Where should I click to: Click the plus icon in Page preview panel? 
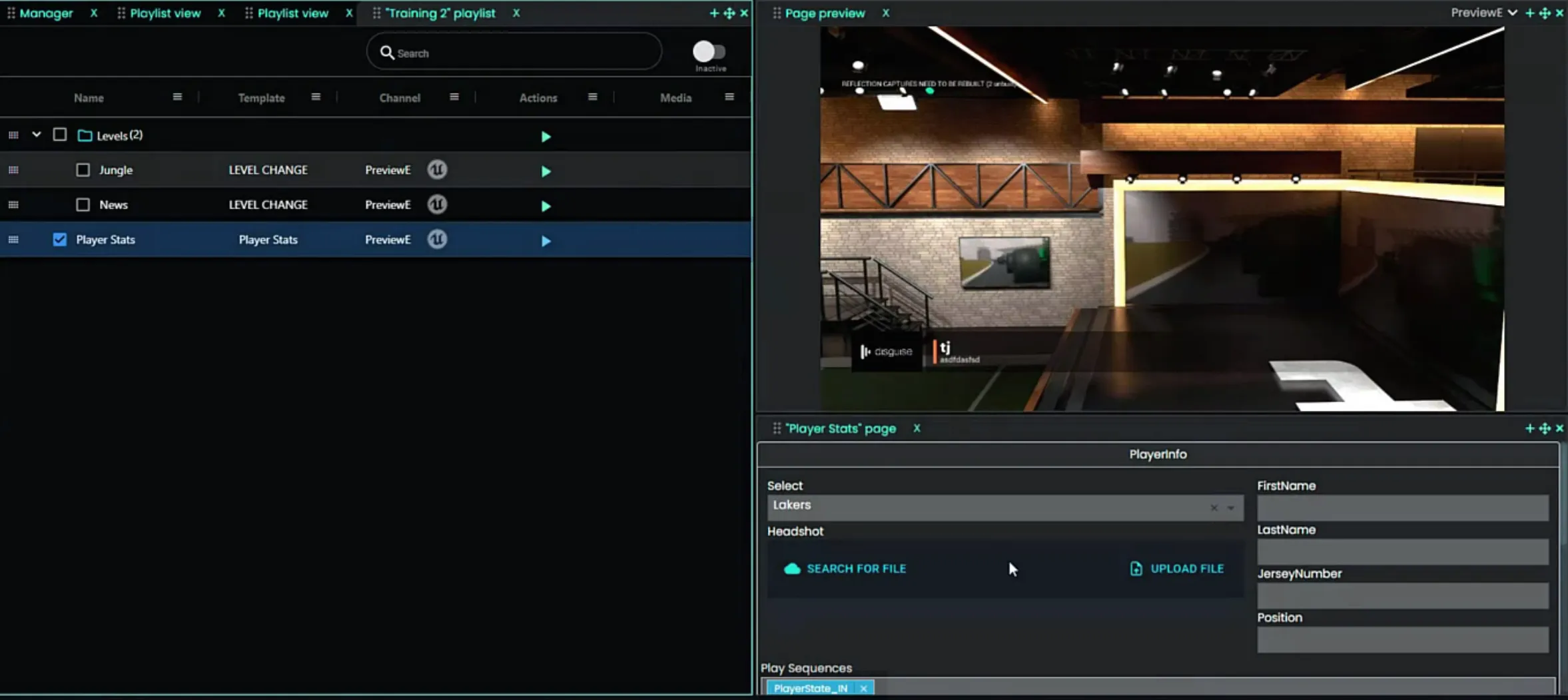[1529, 13]
